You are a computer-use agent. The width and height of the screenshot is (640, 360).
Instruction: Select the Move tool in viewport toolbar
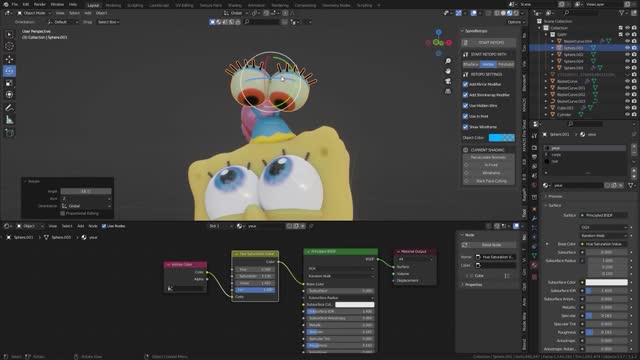[x=9, y=59]
